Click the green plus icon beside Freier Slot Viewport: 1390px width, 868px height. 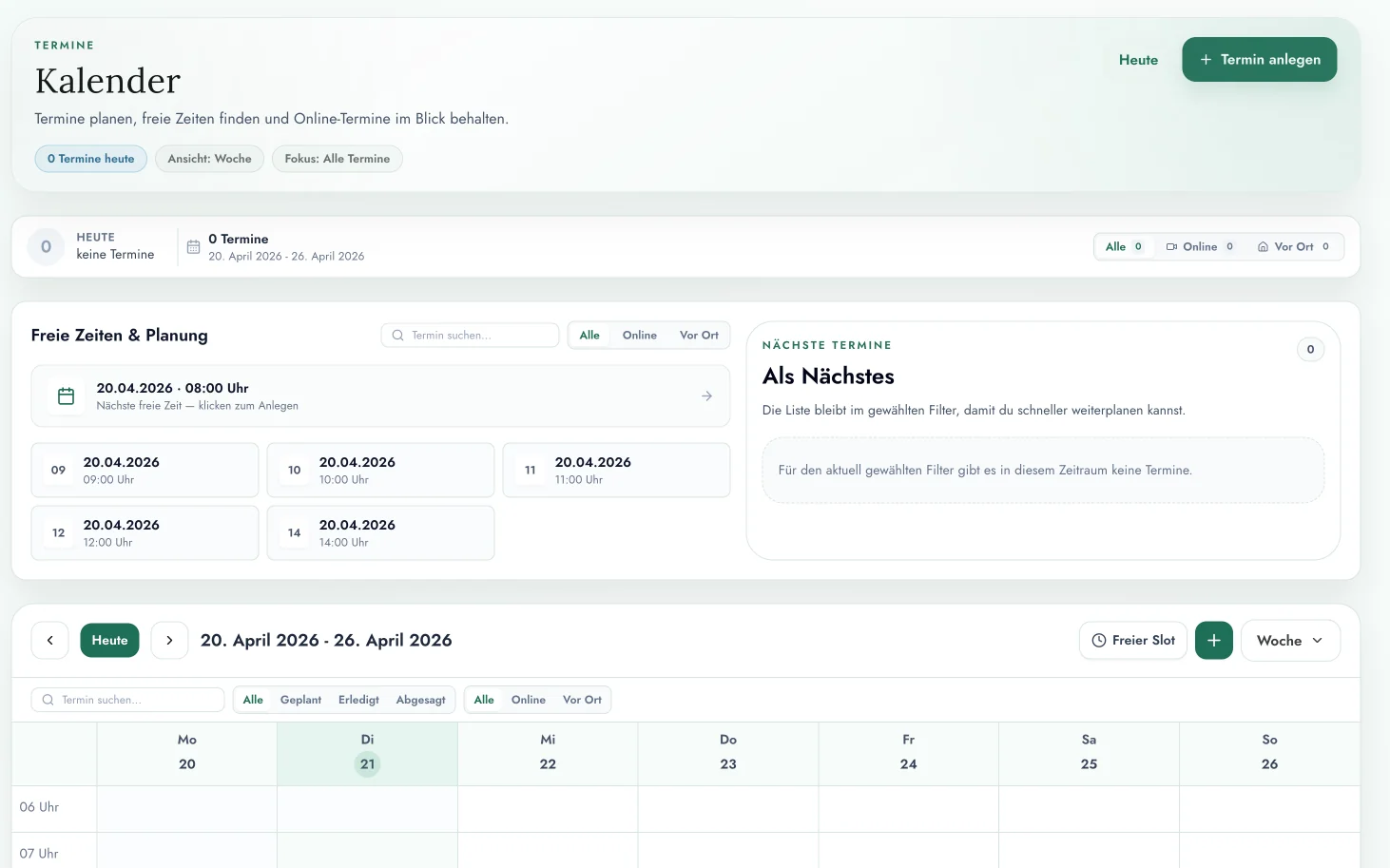[x=1214, y=640]
